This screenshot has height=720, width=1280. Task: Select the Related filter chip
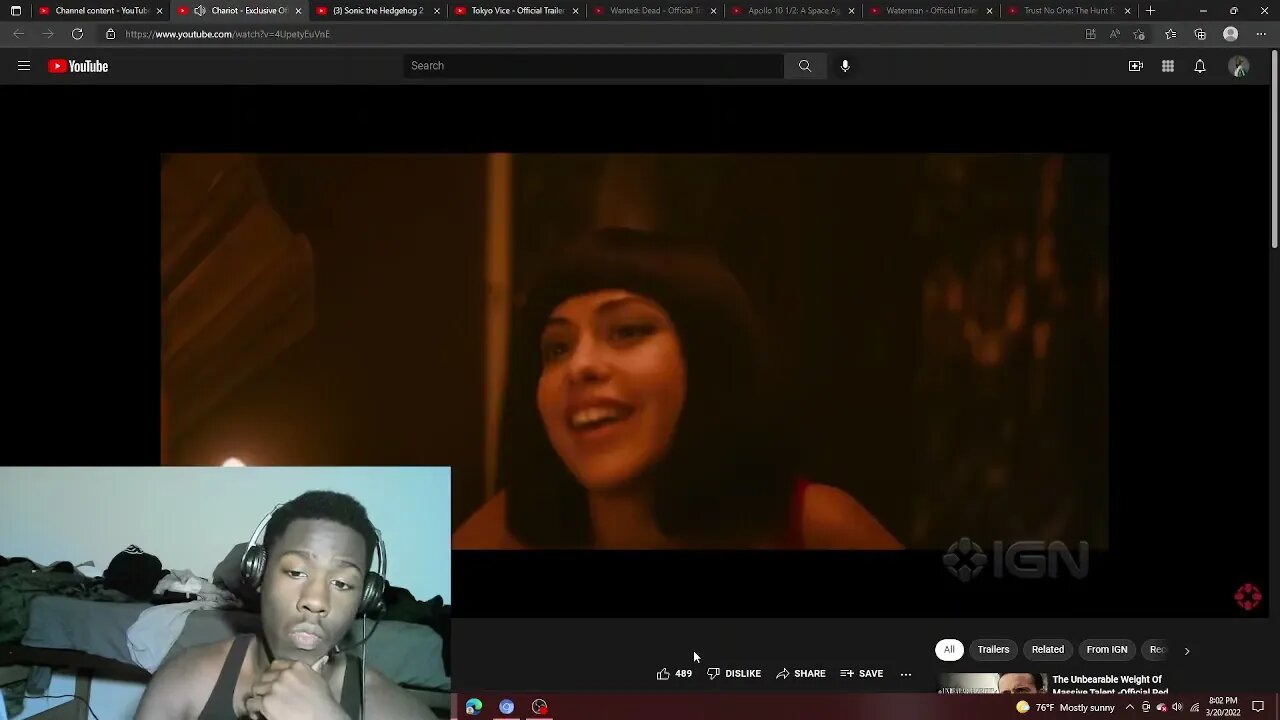click(1048, 650)
